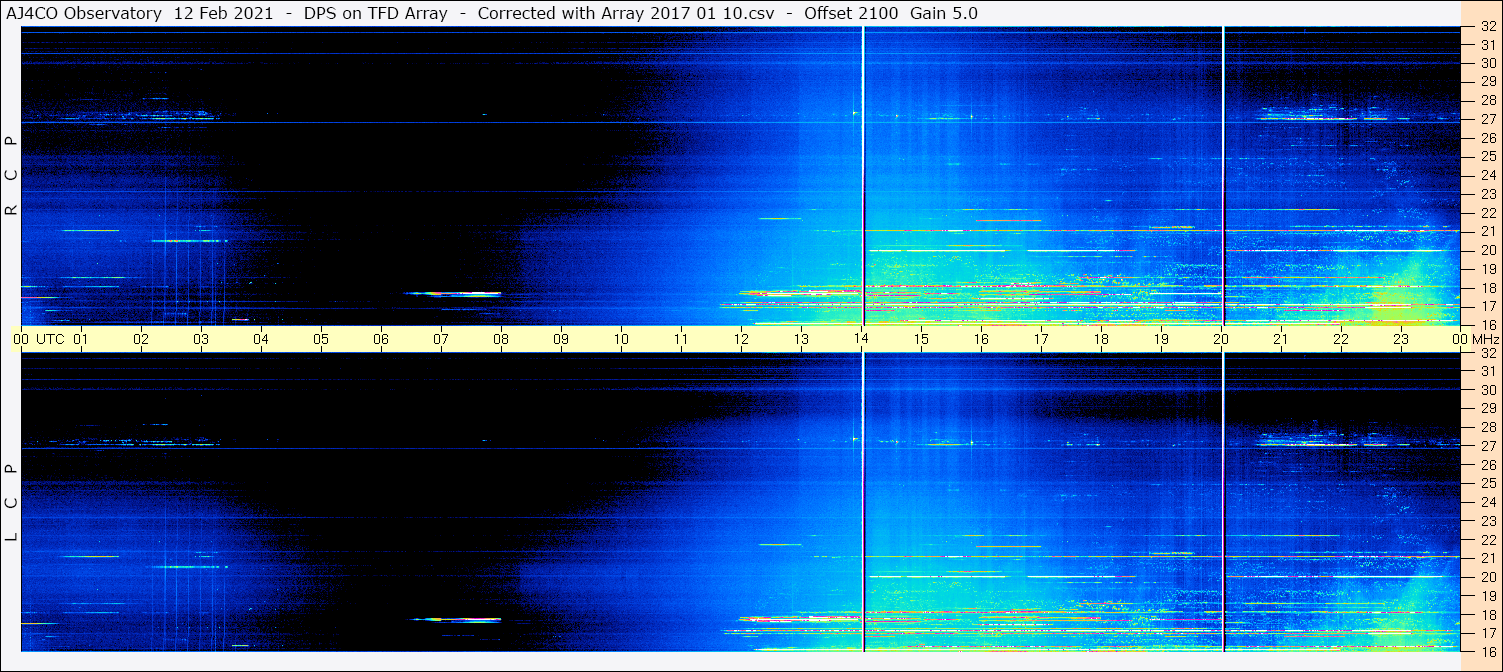Select the ending 00 hour mark beside MHz
The height and width of the screenshot is (672, 1503).
(x=1459, y=339)
